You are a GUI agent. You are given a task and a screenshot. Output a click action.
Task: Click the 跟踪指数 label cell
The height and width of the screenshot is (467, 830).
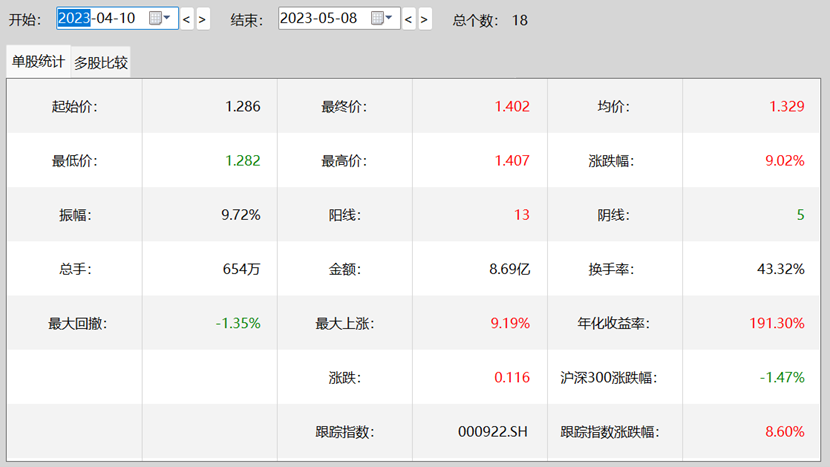point(345,432)
